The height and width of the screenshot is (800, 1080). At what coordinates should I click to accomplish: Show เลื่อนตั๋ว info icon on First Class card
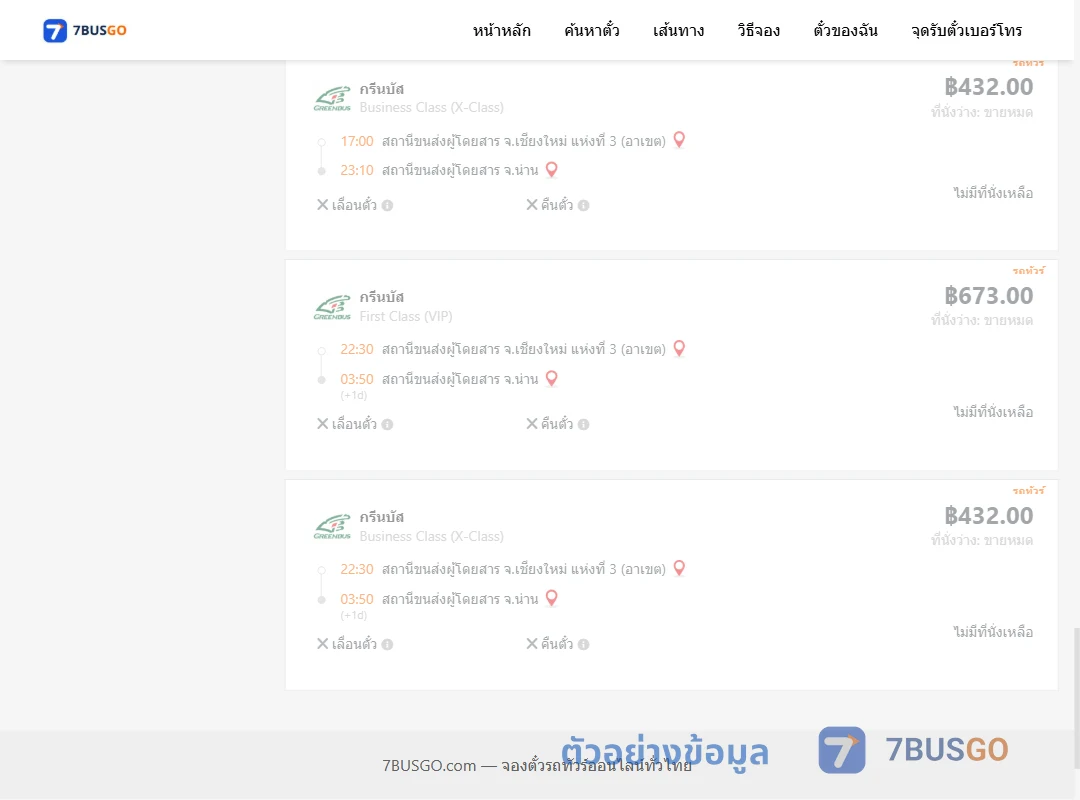point(387,424)
